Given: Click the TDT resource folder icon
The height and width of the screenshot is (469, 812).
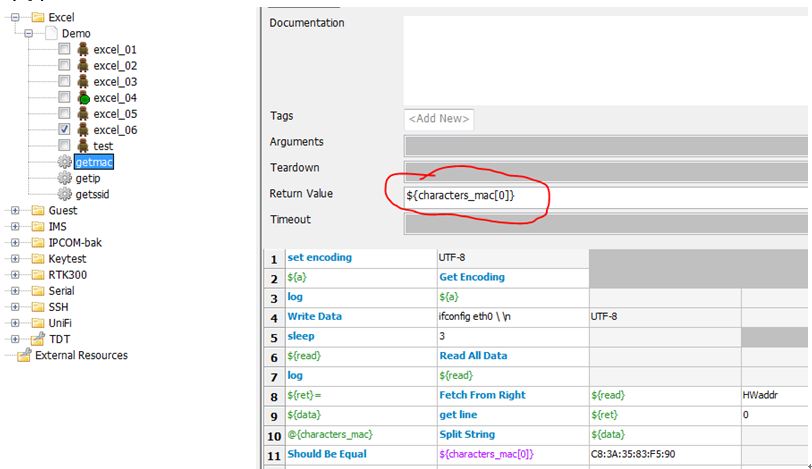Looking at the screenshot, I should [x=38, y=339].
